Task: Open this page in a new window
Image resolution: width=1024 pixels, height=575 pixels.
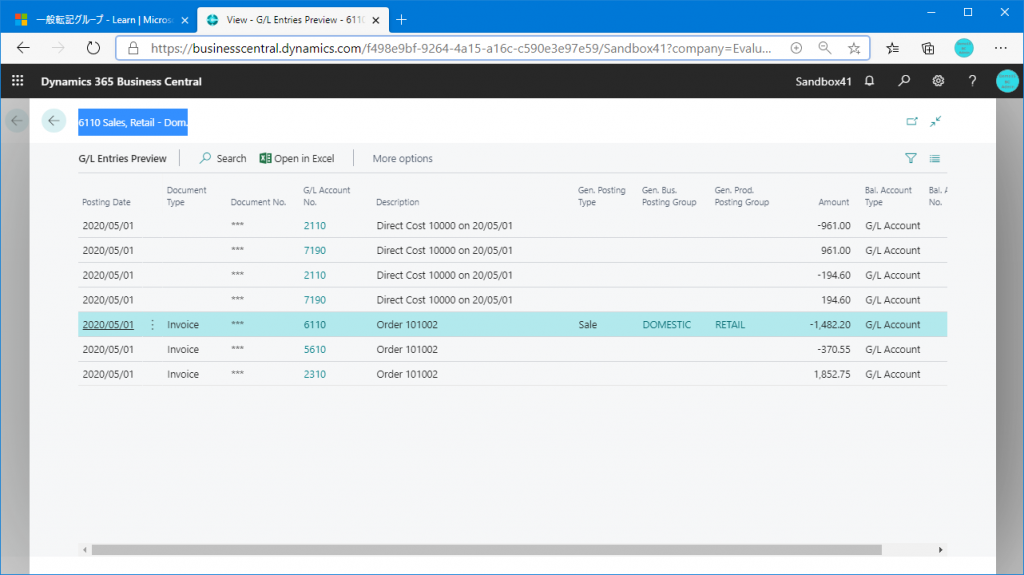Action: click(912, 122)
